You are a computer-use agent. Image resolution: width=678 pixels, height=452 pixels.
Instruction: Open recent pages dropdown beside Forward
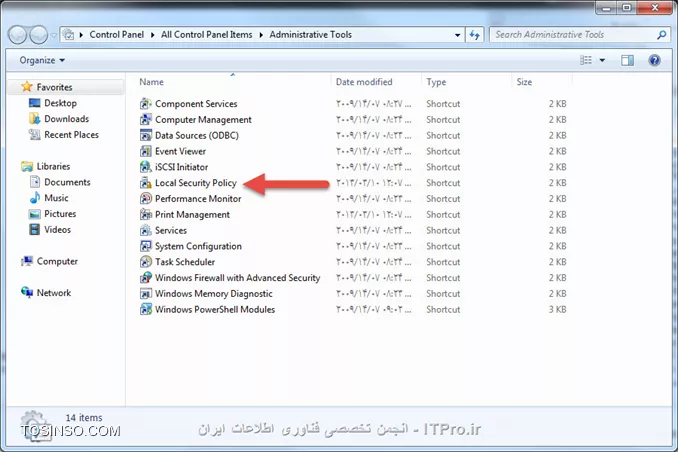click(54, 35)
